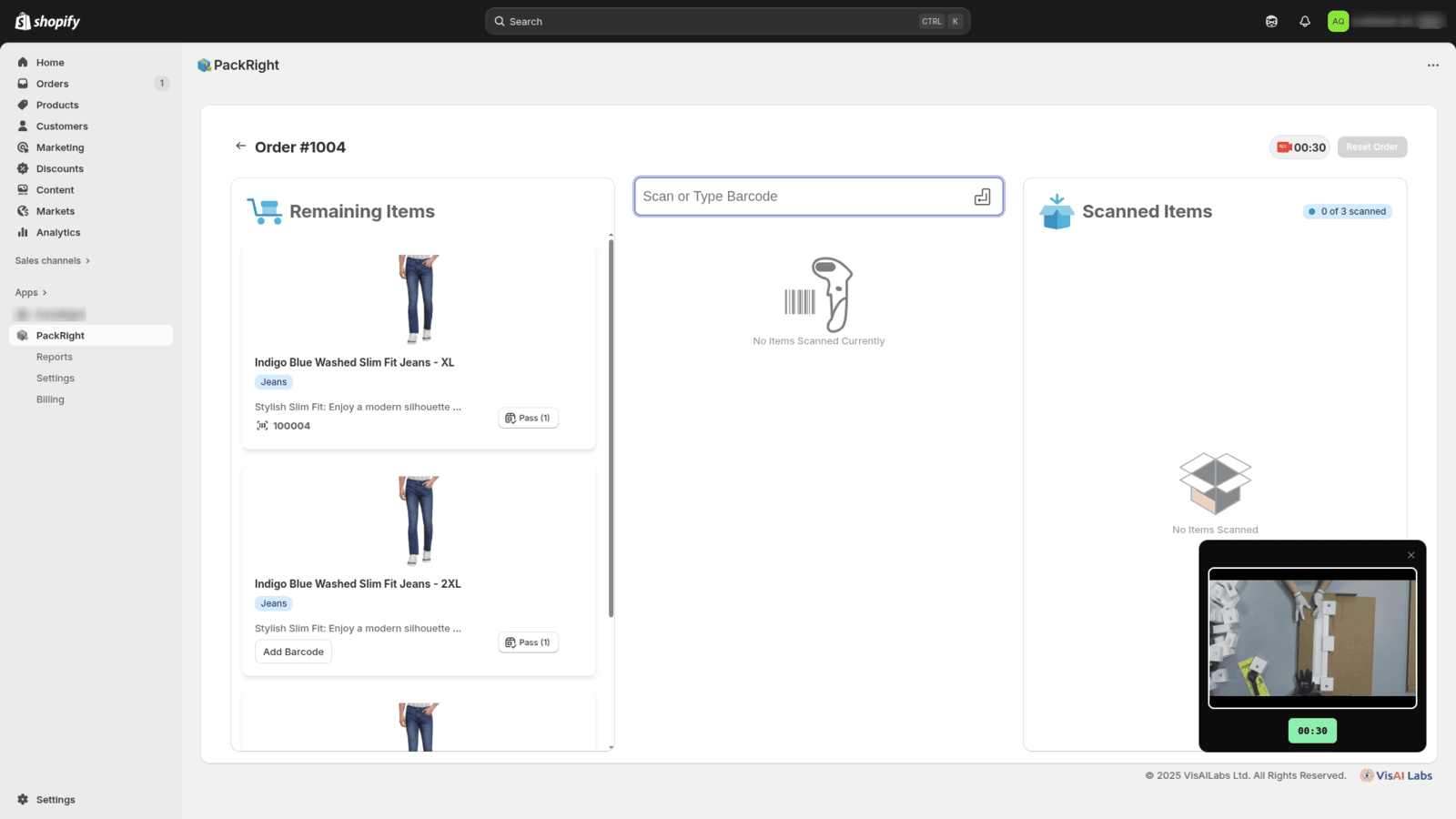Open the PackRight app icon in sidebar
Image resolution: width=1456 pixels, height=819 pixels.
(21, 335)
